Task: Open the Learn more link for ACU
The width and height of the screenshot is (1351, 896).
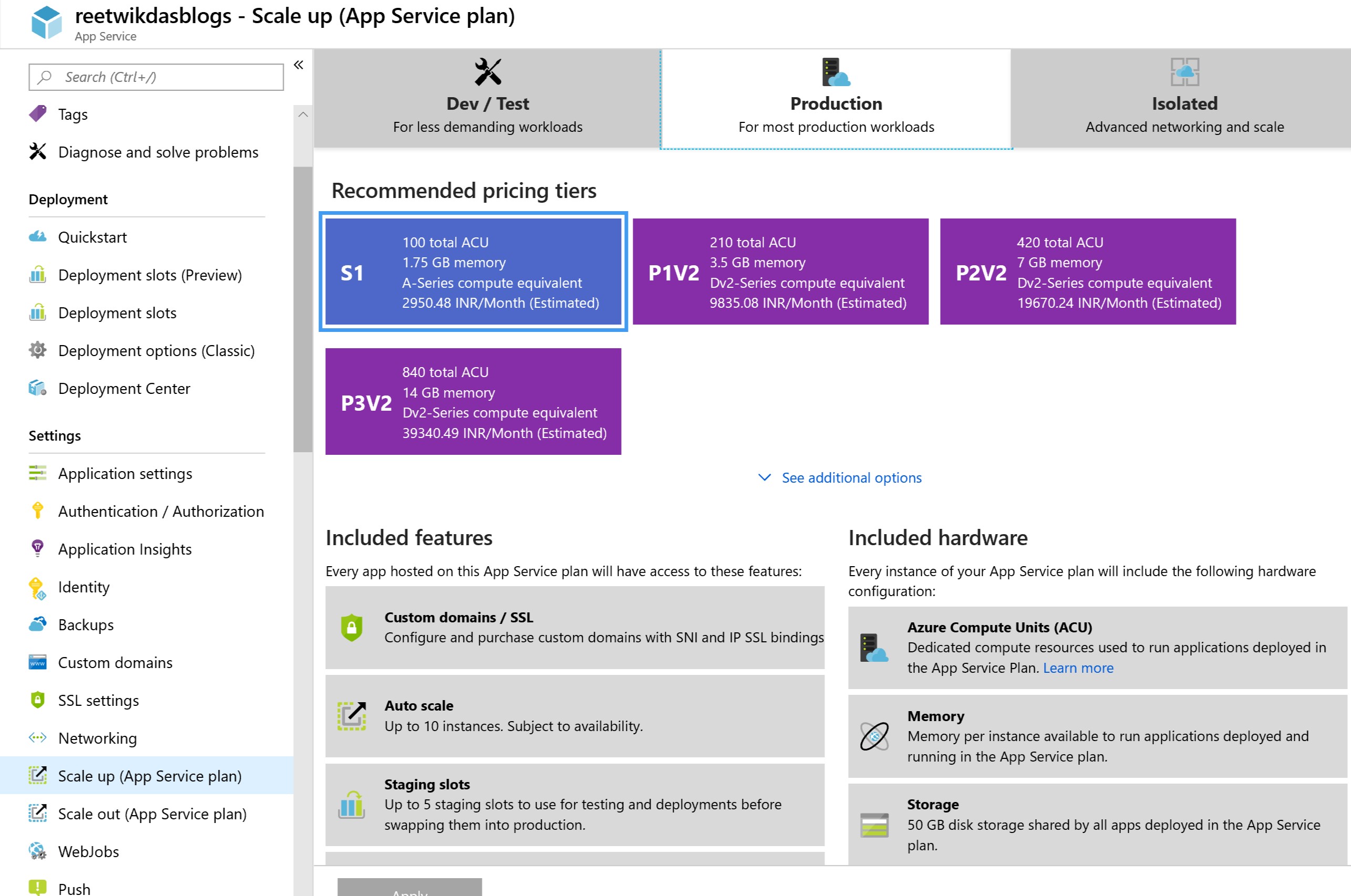Action: point(1078,668)
